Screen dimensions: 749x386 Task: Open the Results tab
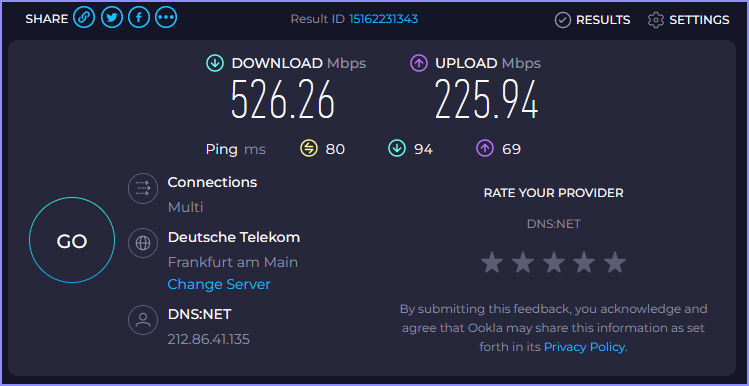[x=592, y=20]
